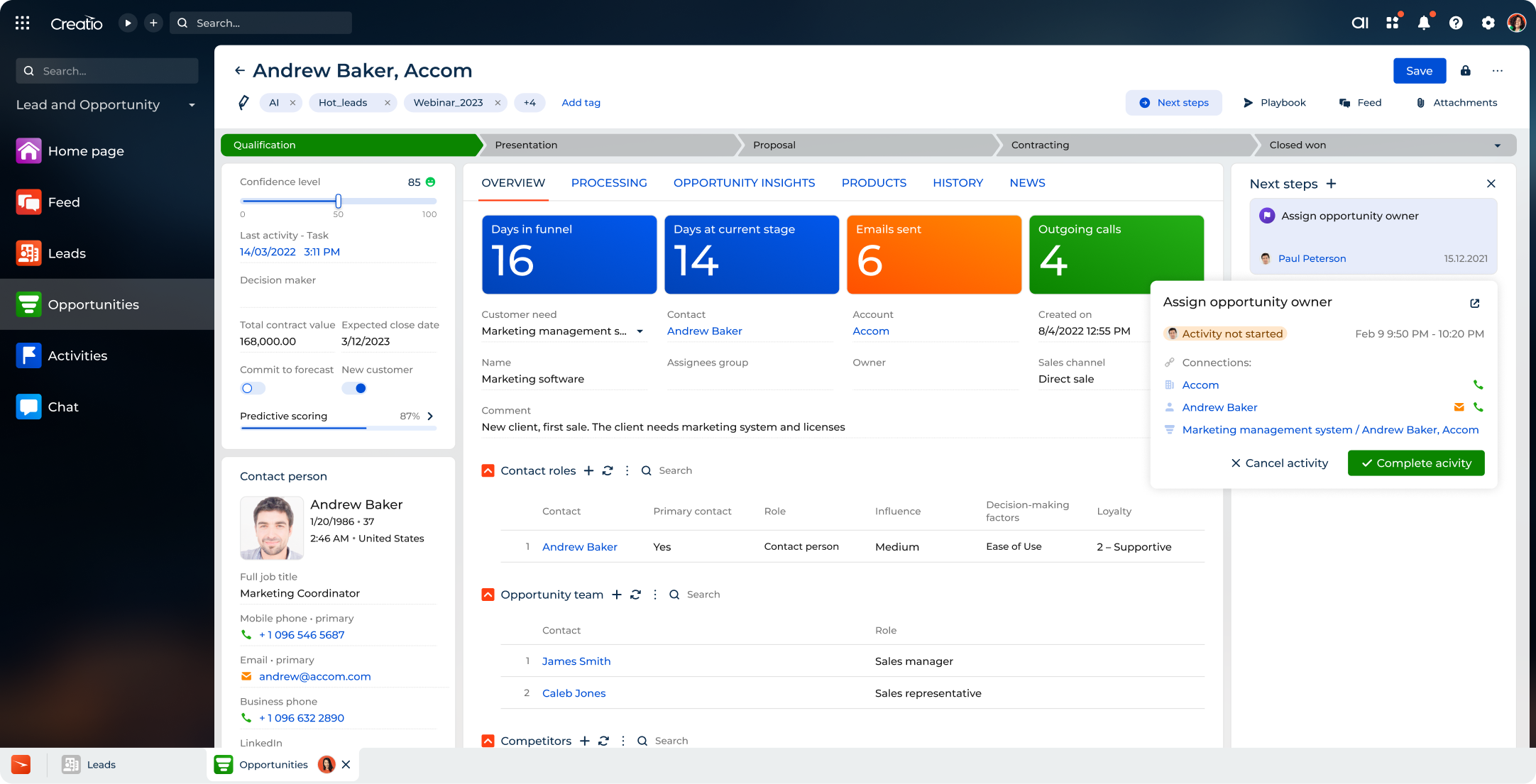This screenshot has width=1536, height=784.
Task: Click the lock icon next to Save
Action: click(1465, 71)
